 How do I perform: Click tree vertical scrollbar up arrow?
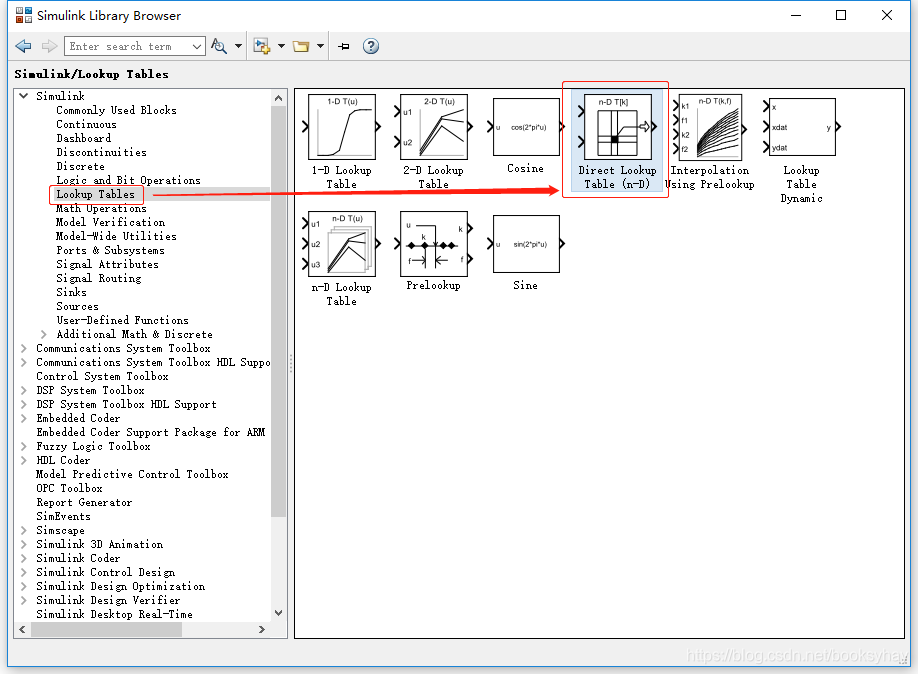pos(279,98)
